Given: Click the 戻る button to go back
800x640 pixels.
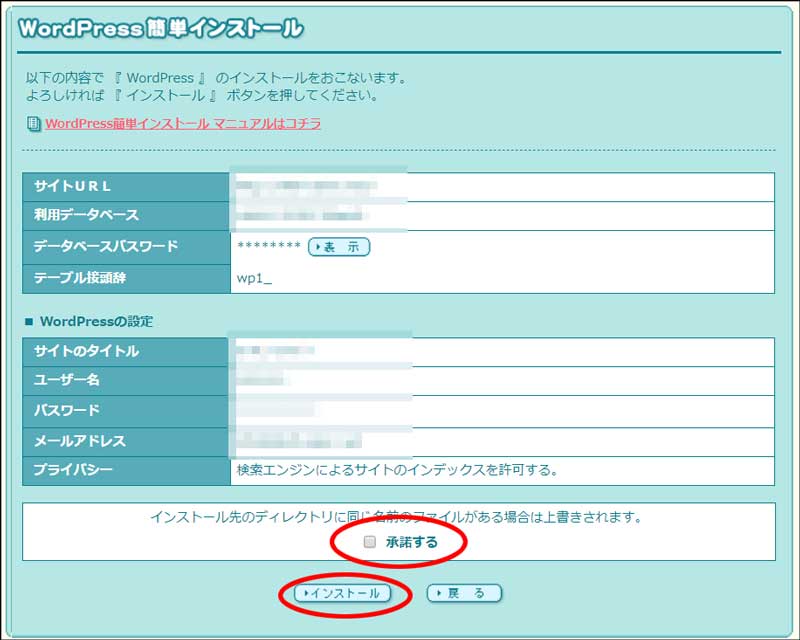Looking at the screenshot, I should (464, 593).
